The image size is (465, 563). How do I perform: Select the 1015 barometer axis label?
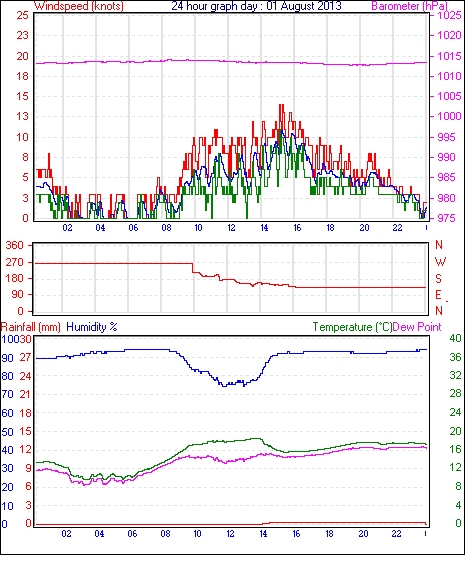pos(449,56)
